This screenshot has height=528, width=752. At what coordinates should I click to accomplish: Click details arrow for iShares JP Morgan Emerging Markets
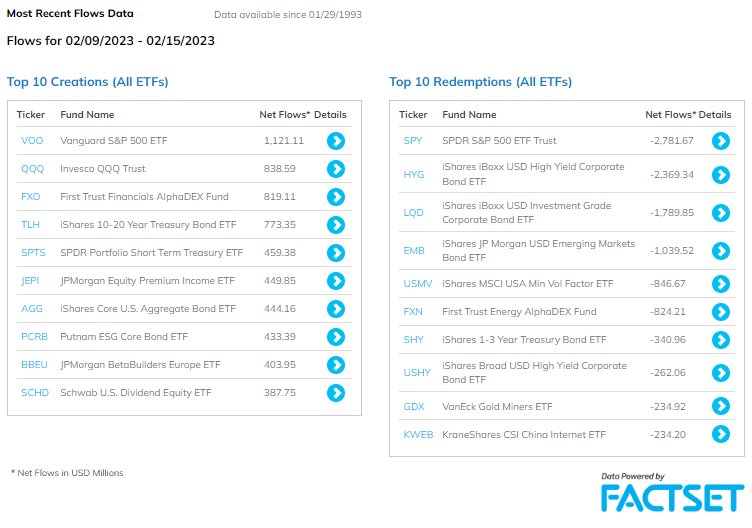721,251
